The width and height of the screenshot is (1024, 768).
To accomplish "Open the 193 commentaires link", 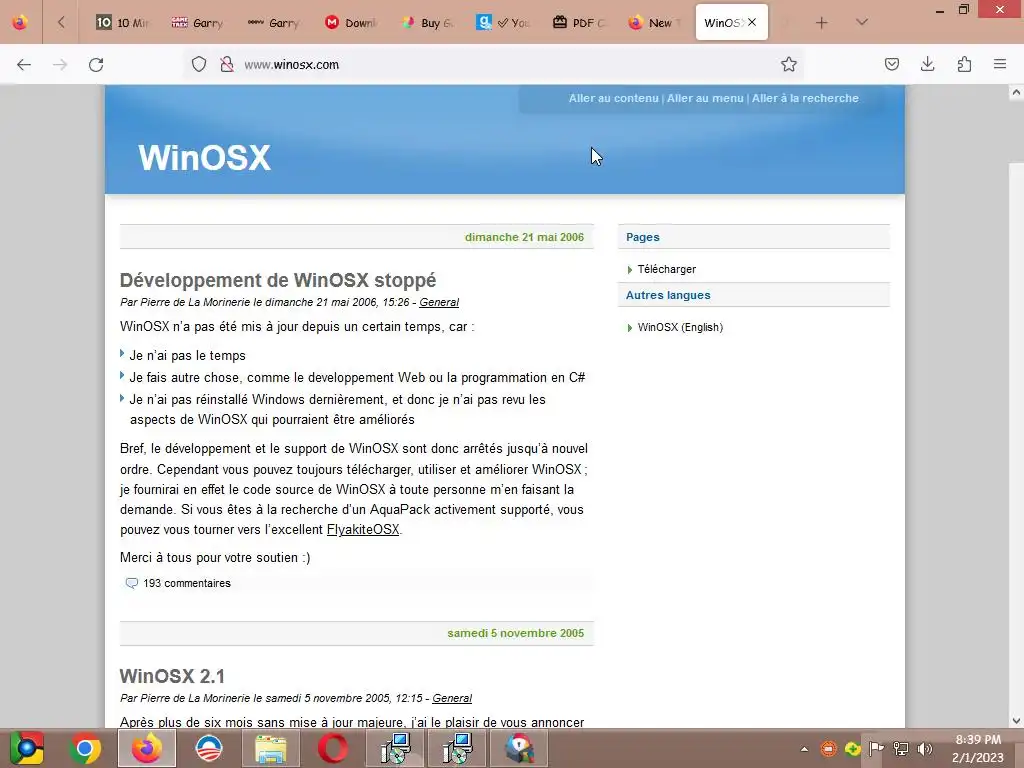I will [187, 583].
